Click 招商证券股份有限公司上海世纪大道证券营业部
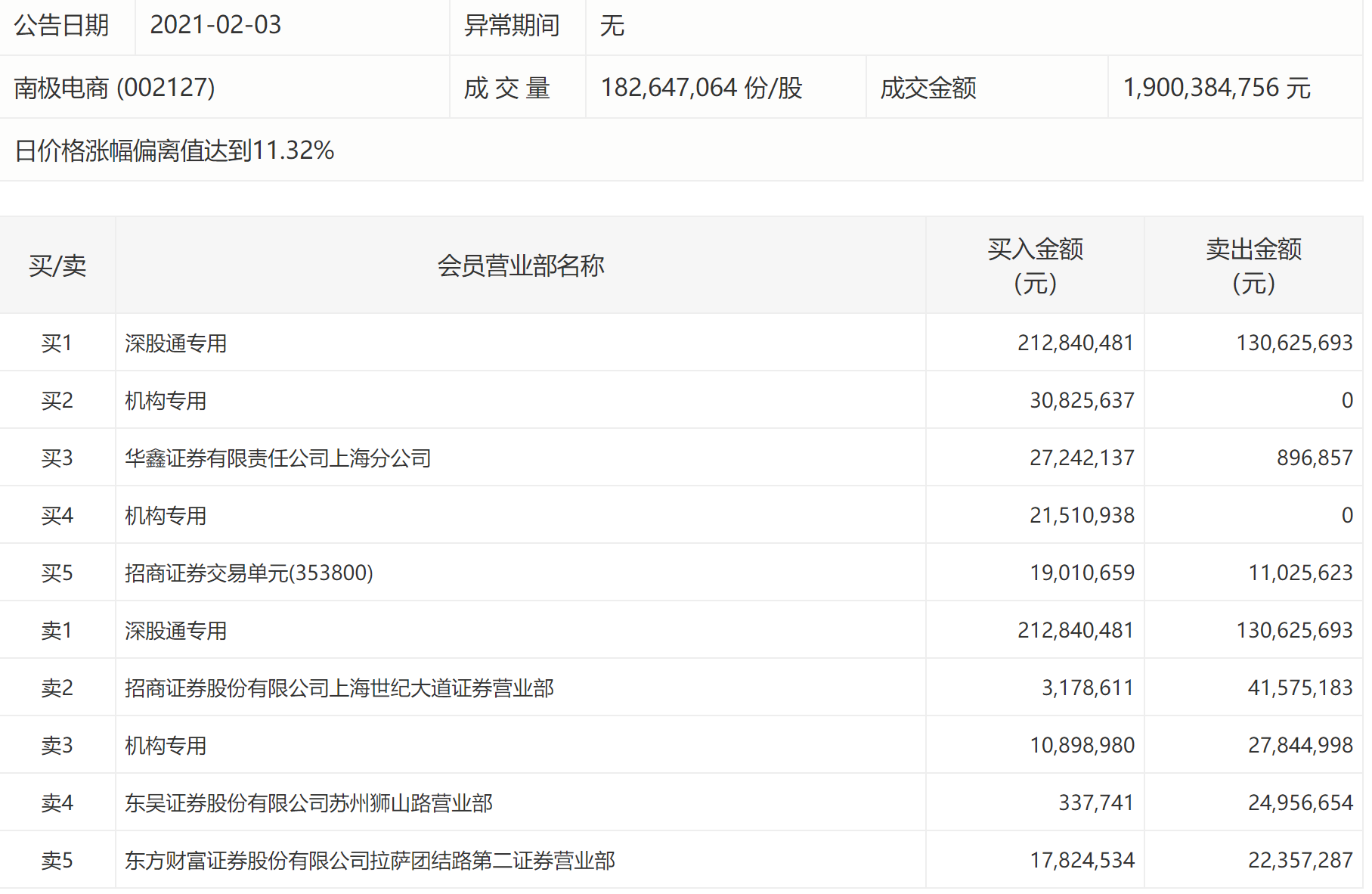1372x894 pixels. coord(339,688)
